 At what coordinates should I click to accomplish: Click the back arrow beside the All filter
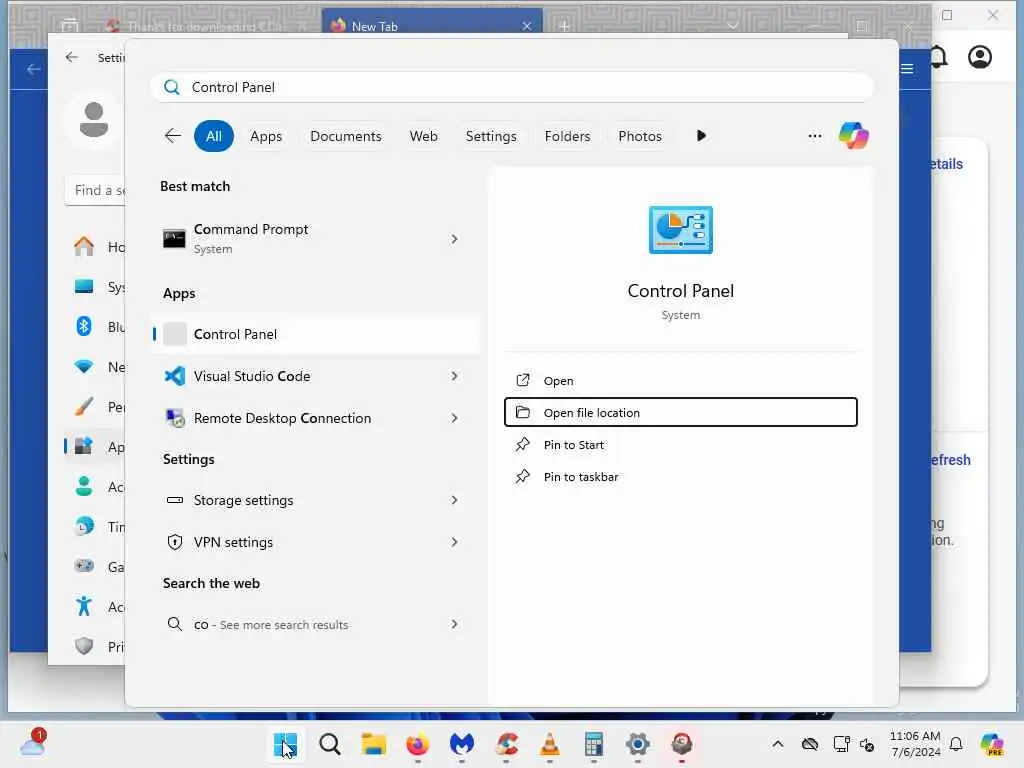pos(172,136)
